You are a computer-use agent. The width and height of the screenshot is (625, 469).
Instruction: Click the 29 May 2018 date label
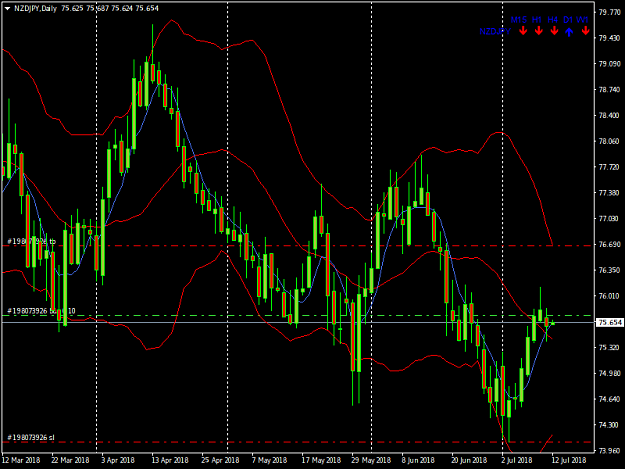(x=371, y=460)
